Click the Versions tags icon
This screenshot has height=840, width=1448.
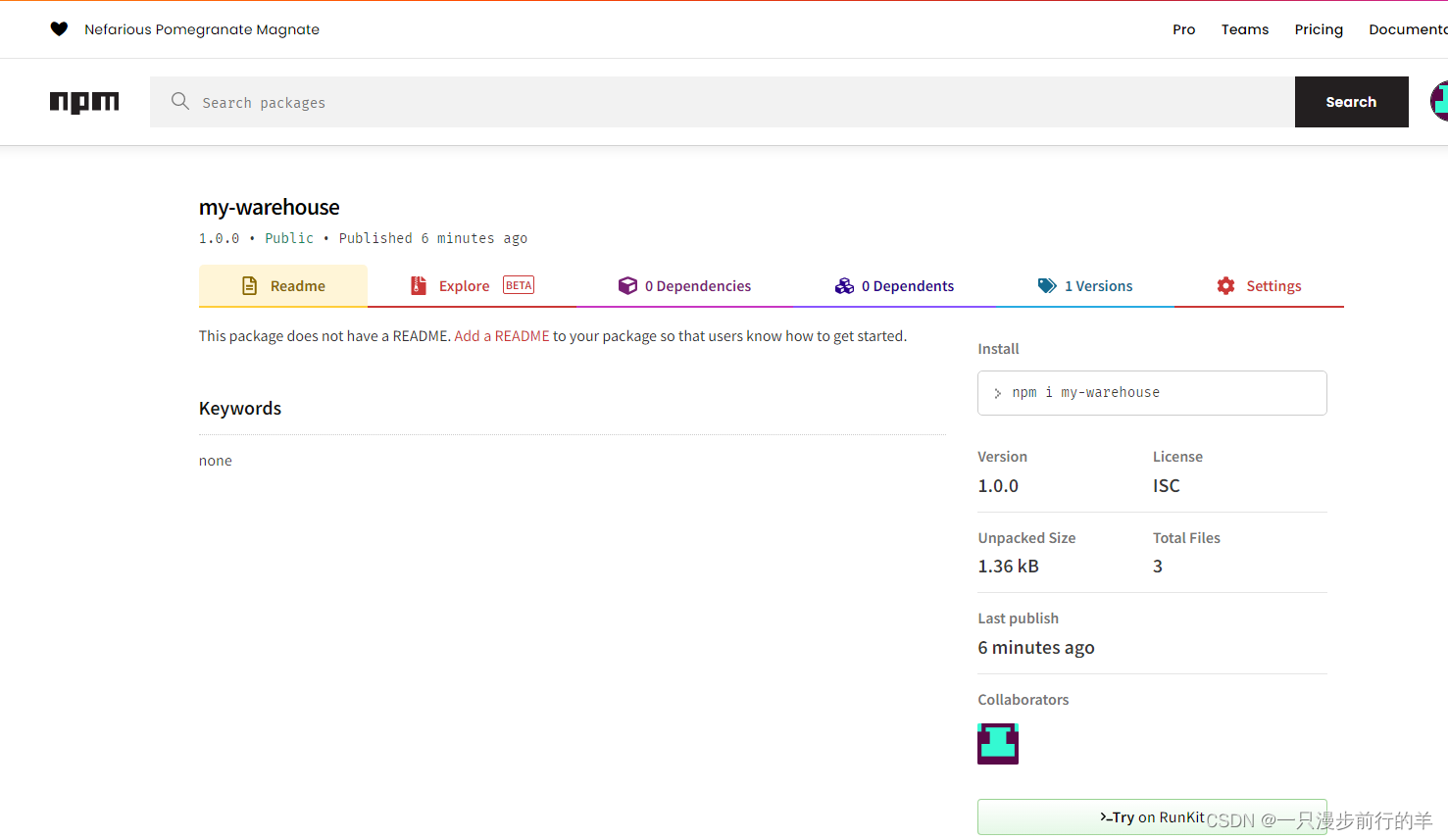(1047, 286)
